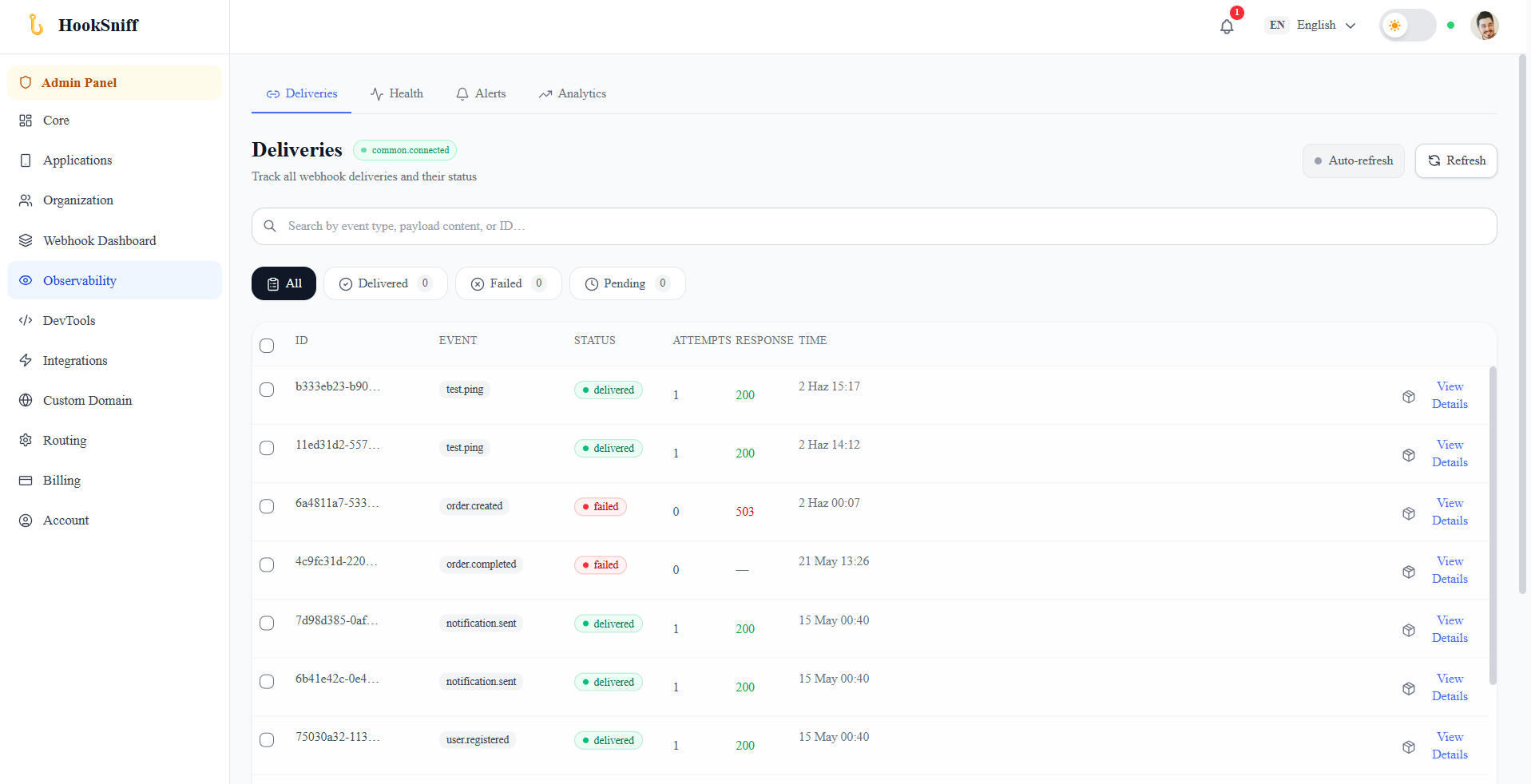This screenshot has width=1531, height=784.
Task: Click the user.registered event tag
Action: [478, 740]
